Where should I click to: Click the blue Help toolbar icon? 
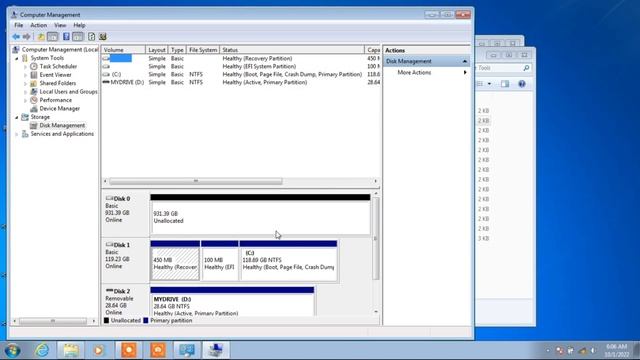pos(66,37)
